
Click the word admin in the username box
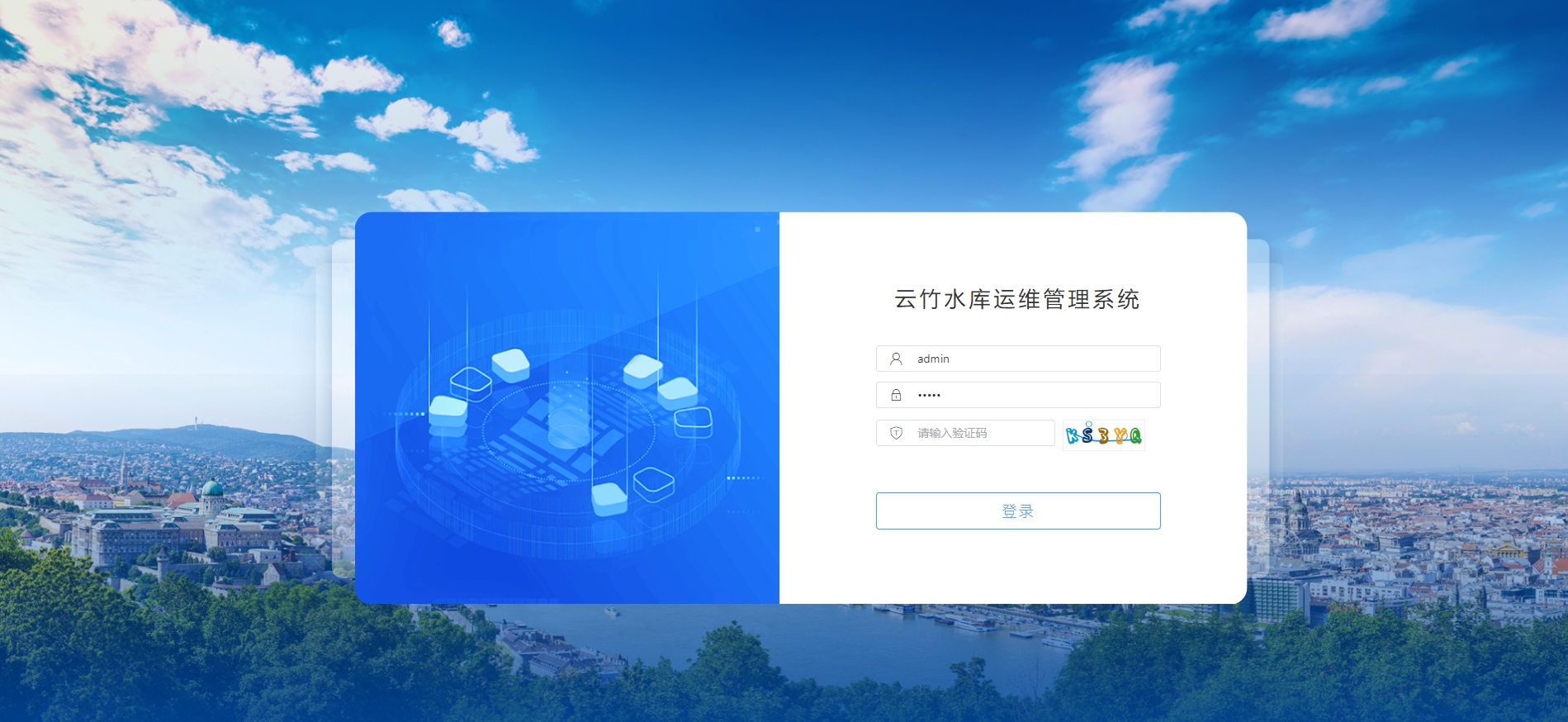tap(933, 359)
